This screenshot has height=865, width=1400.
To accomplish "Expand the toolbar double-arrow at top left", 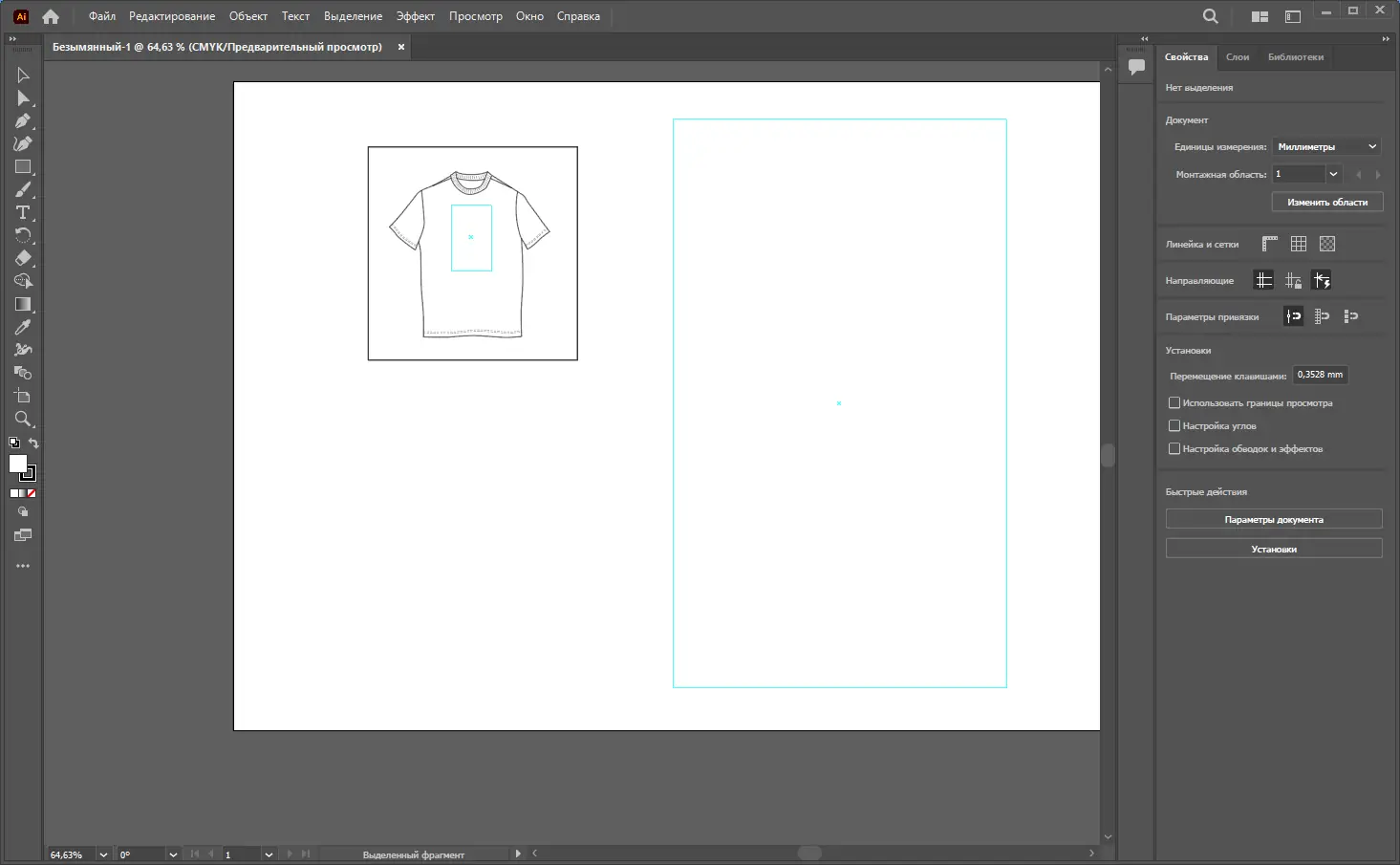I will pos(12,39).
